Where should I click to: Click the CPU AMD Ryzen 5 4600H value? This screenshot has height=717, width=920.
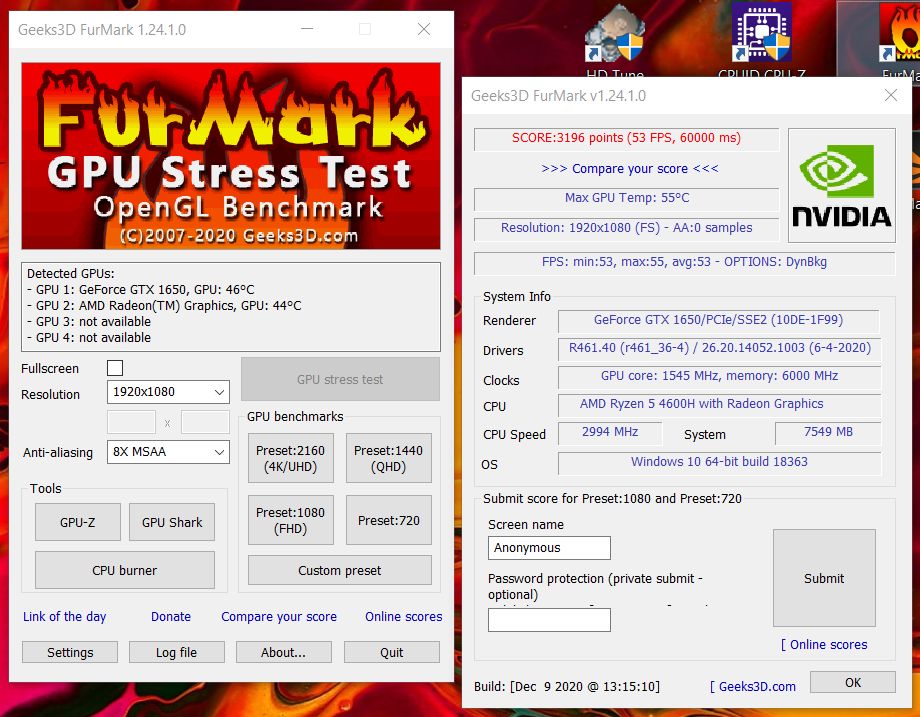coord(719,404)
